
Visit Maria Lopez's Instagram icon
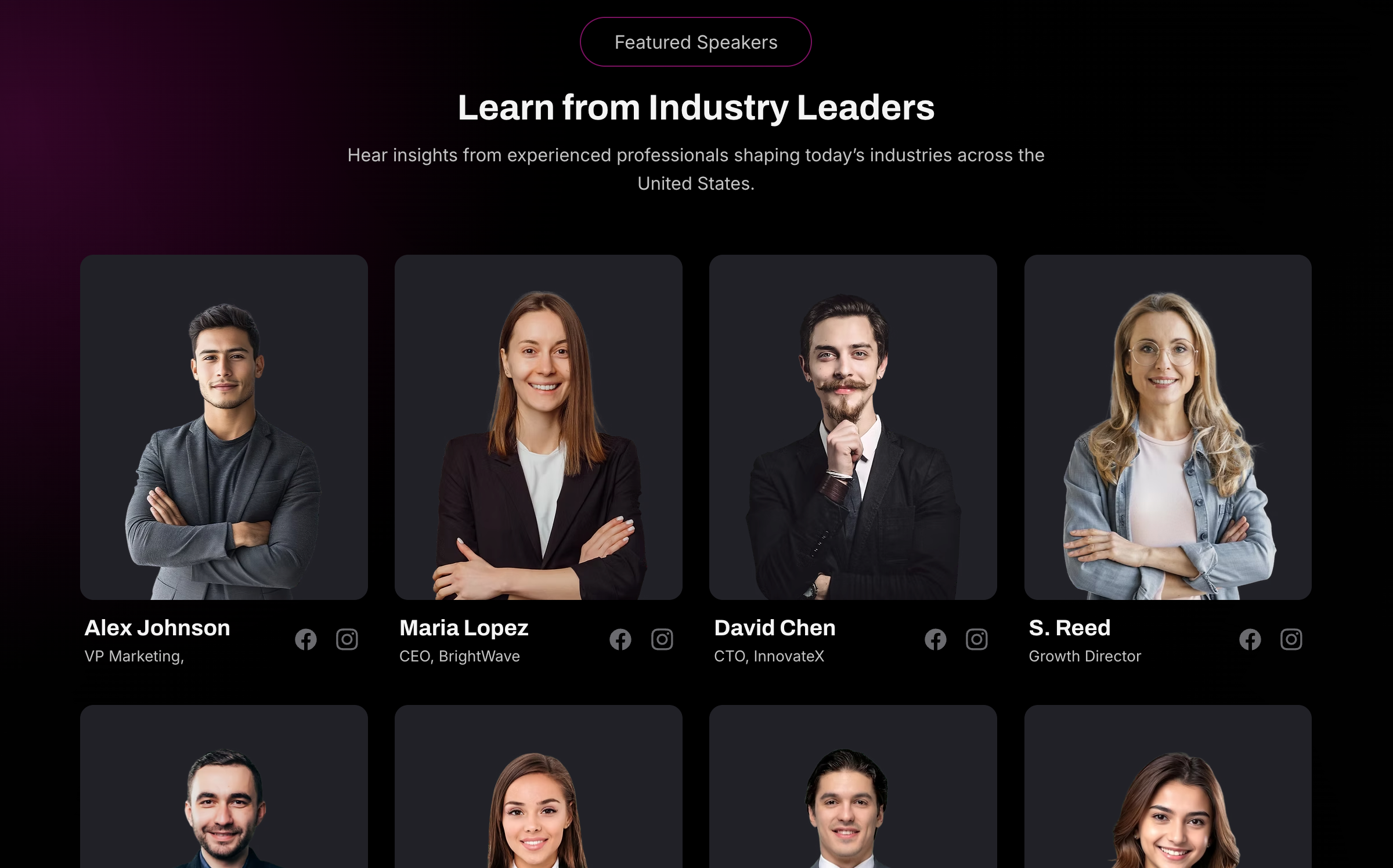pos(662,639)
